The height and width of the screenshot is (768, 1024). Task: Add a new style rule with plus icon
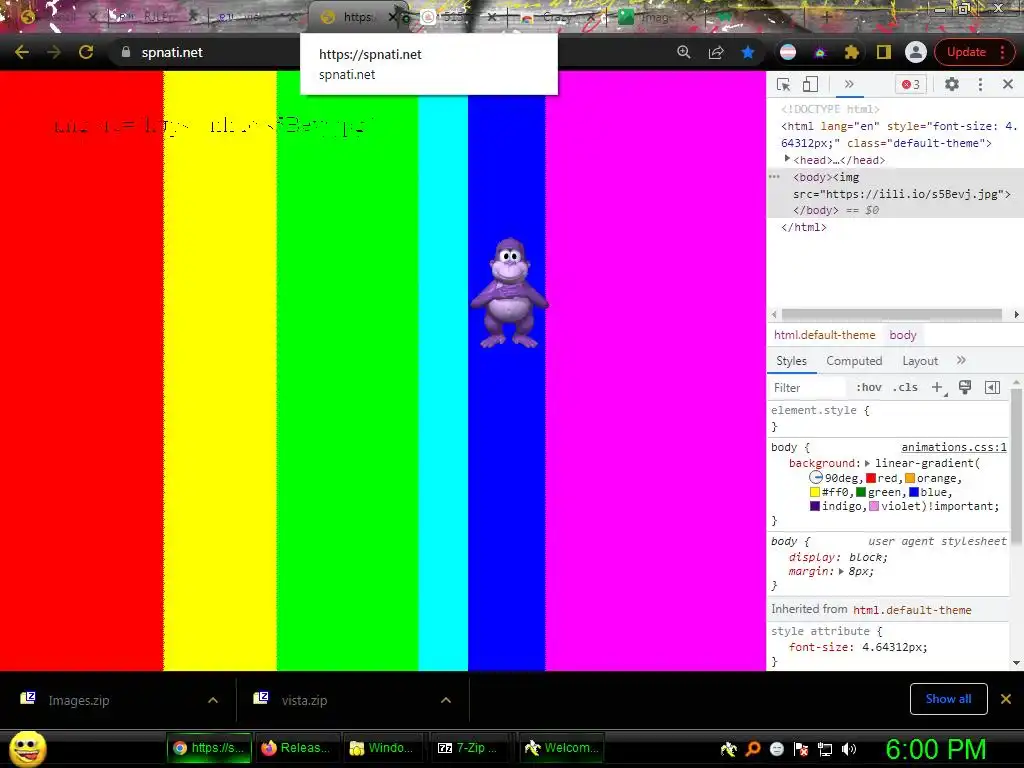(x=938, y=387)
